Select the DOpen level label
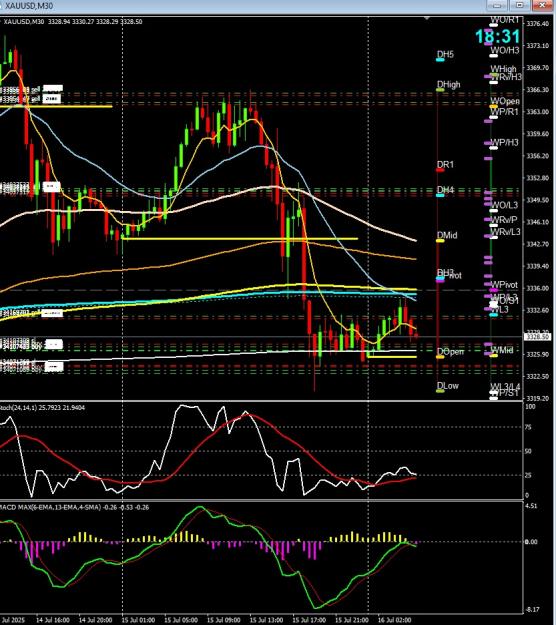This screenshot has height=625, width=556. [x=450, y=352]
